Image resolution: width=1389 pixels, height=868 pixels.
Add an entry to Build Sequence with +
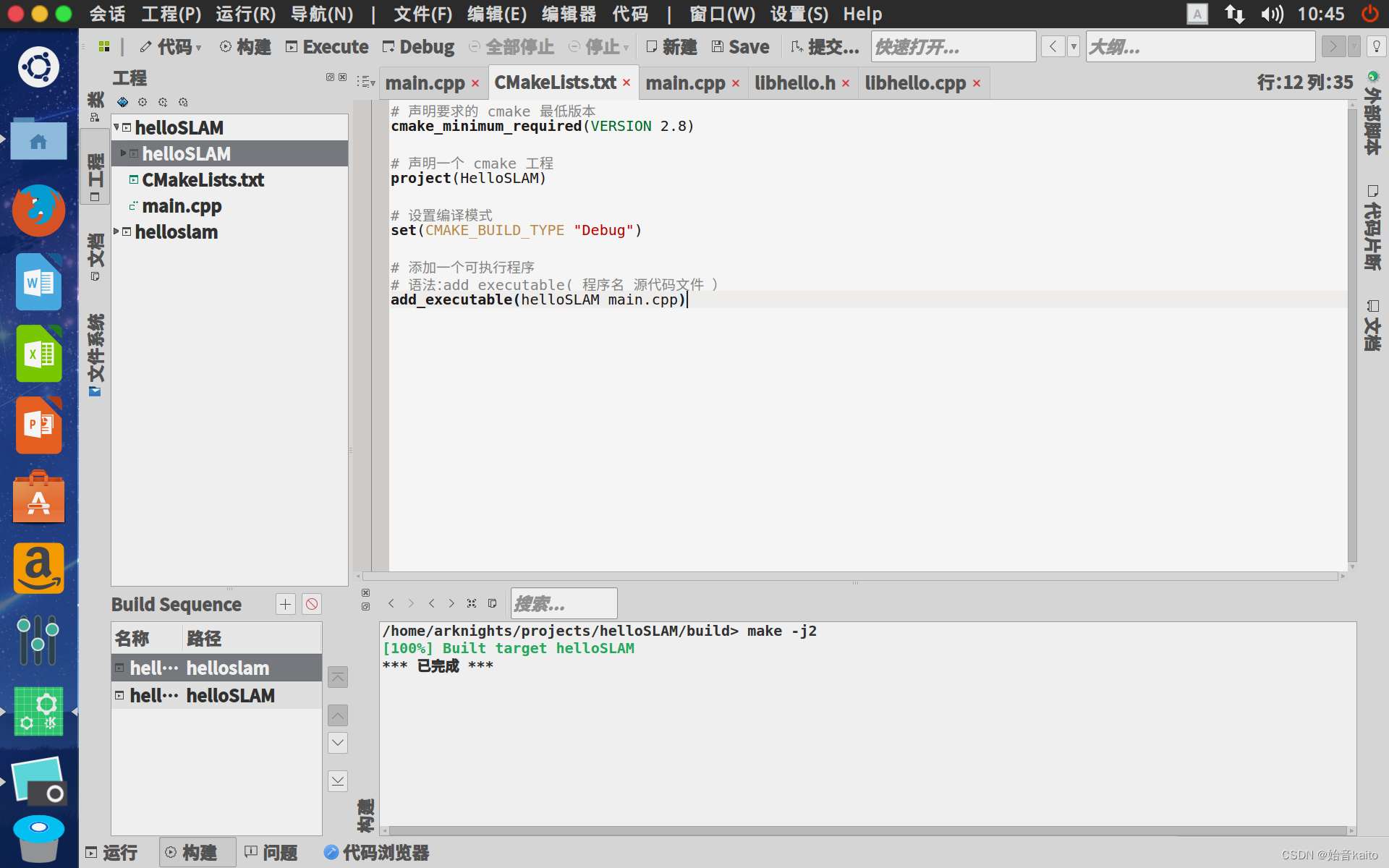(x=284, y=603)
